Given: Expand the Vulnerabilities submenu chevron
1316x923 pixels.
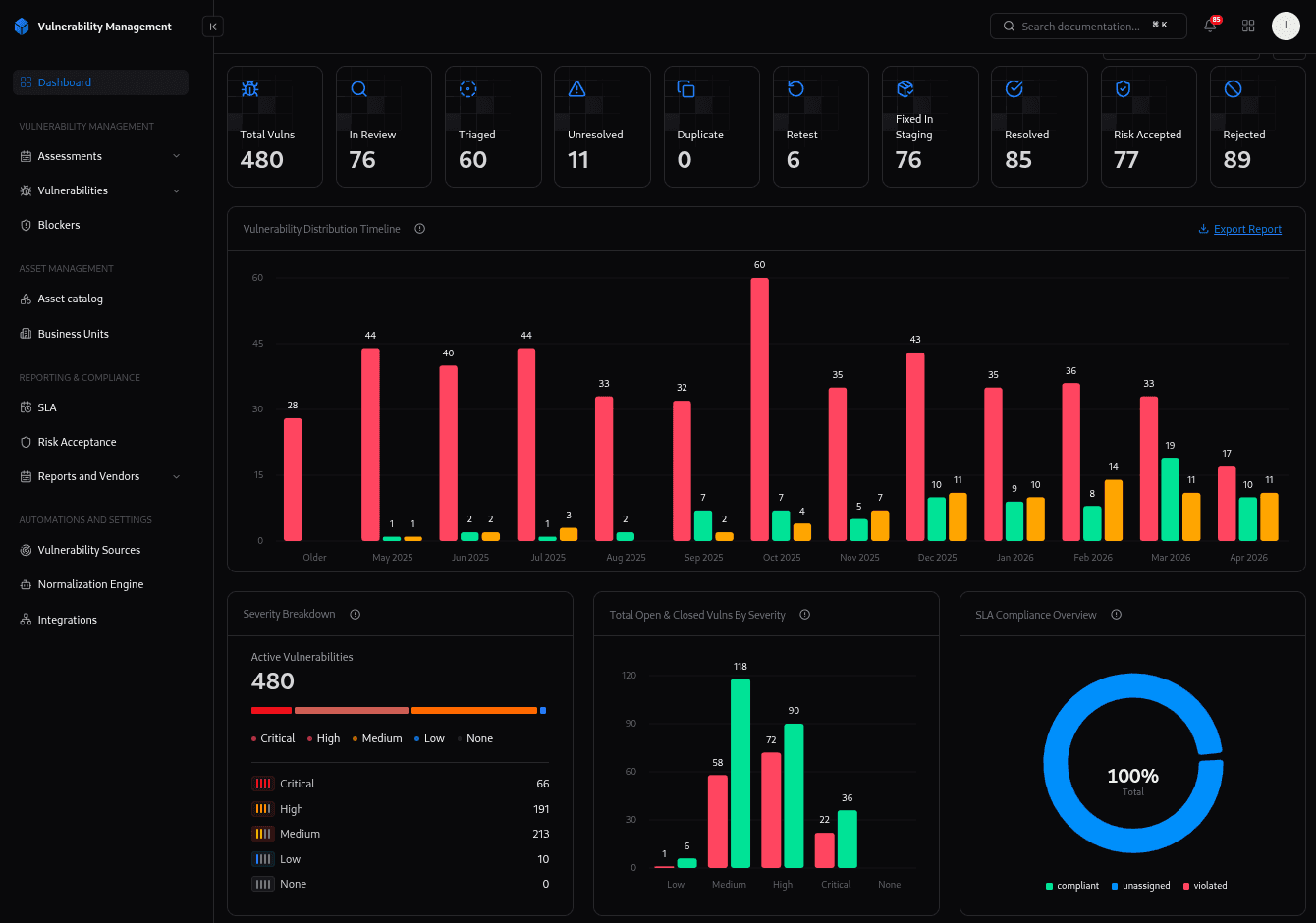Looking at the screenshot, I should [177, 190].
